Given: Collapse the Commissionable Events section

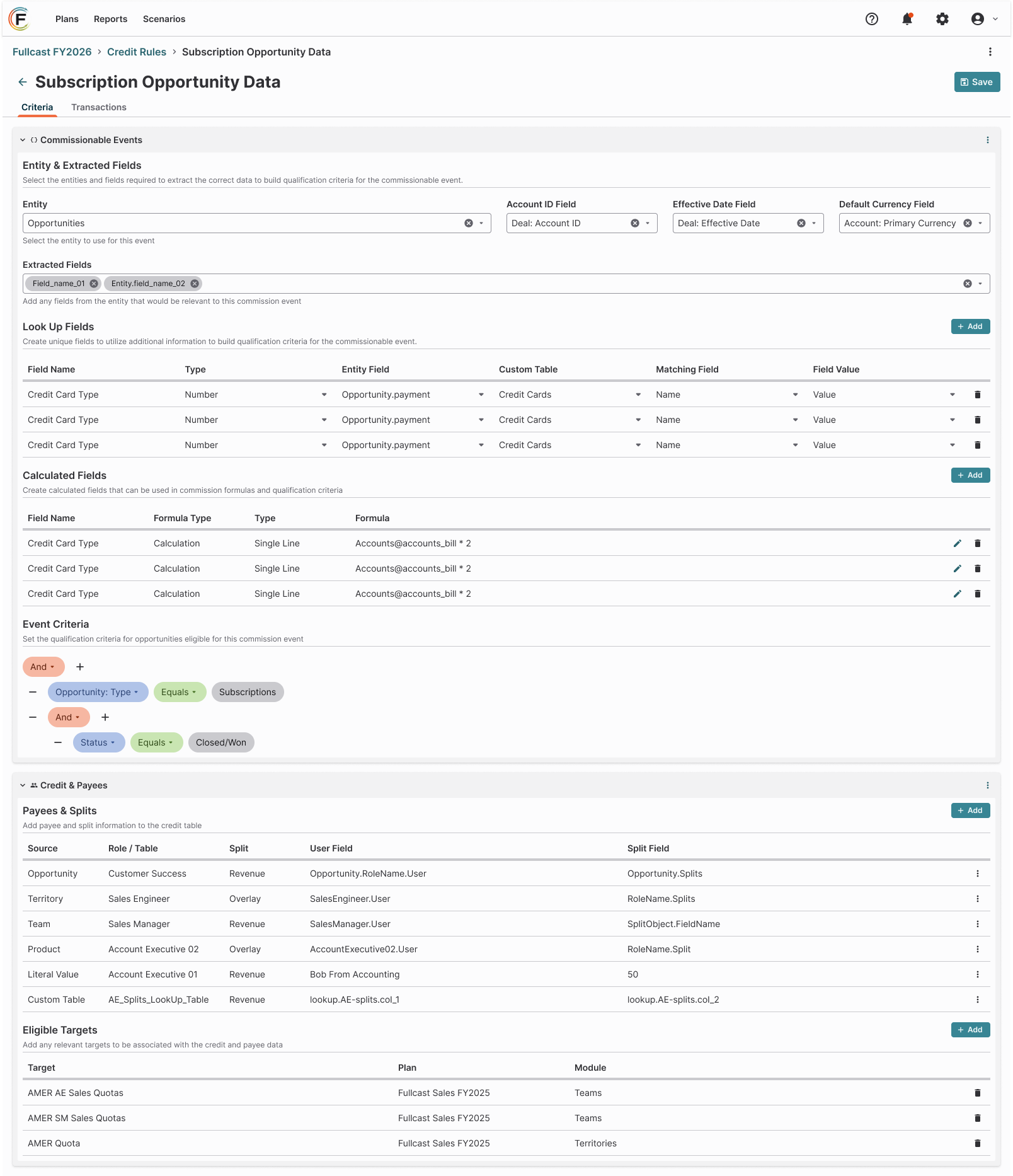Looking at the screenshot, I should coord(23,140).
